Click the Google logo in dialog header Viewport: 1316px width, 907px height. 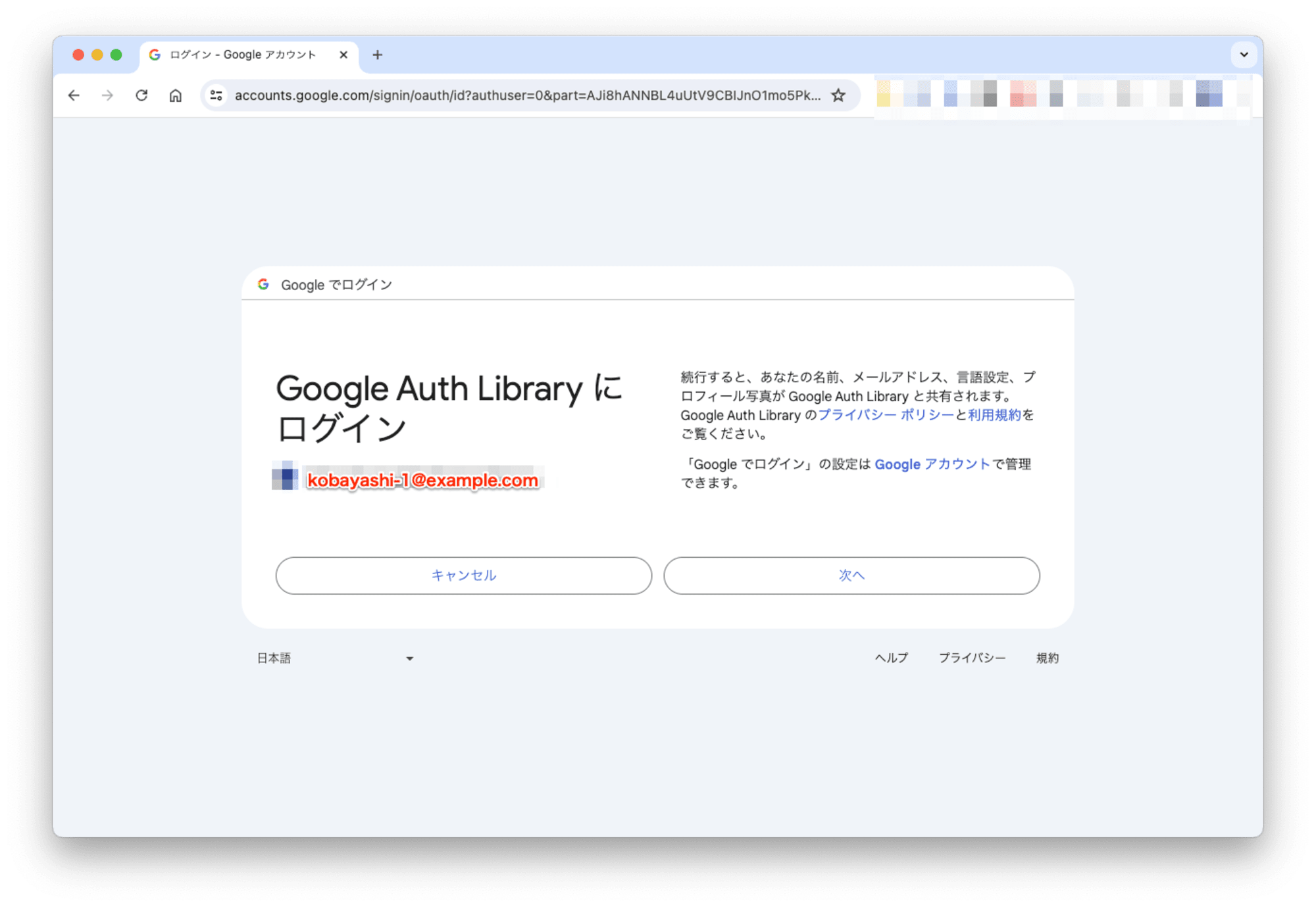pos(263,284)
